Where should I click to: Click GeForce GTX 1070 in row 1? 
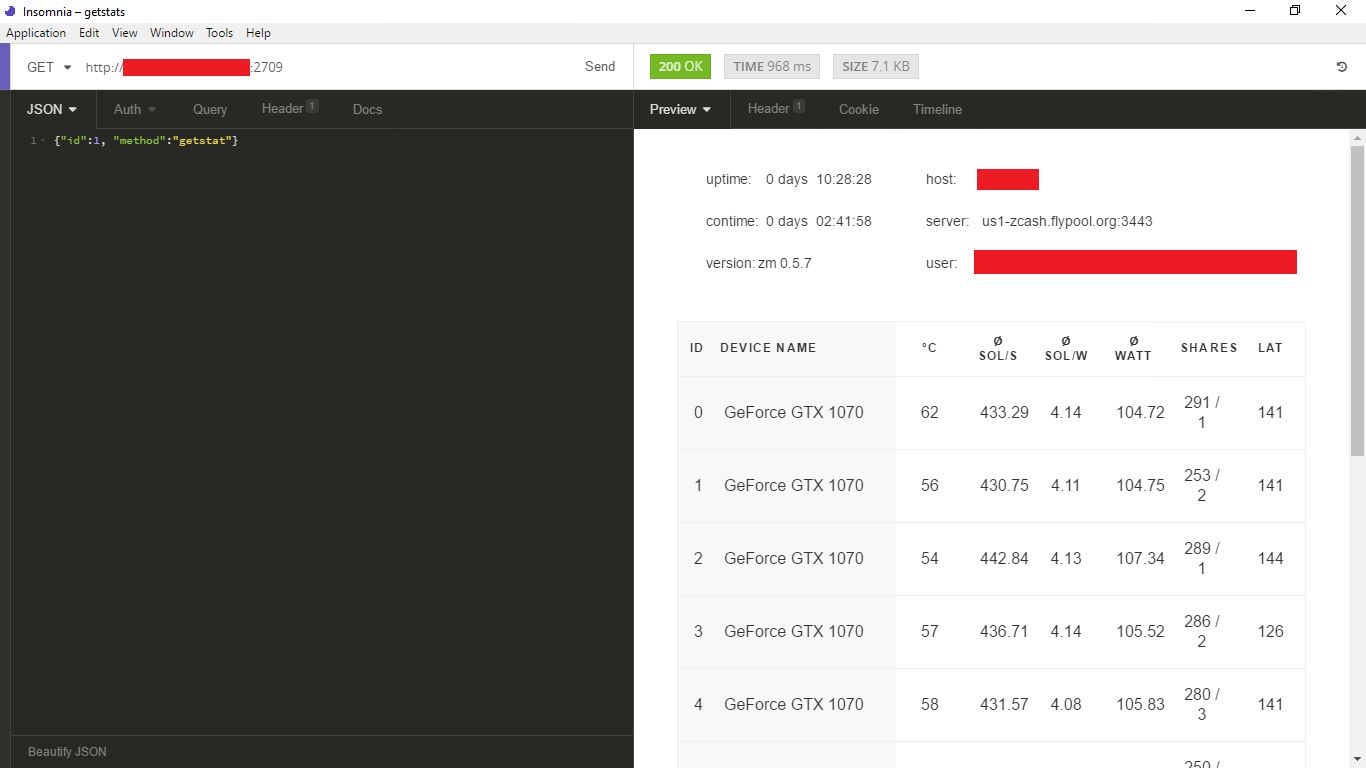pyautogui.click(x=794, y=485)
